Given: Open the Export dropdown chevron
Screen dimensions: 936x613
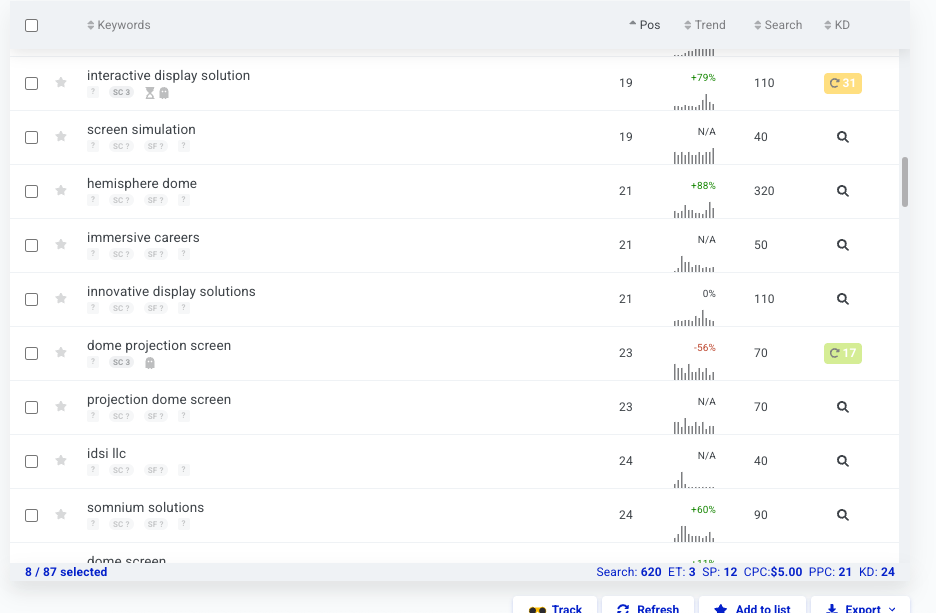Looking at the screenshot, I should coord(892,608).
